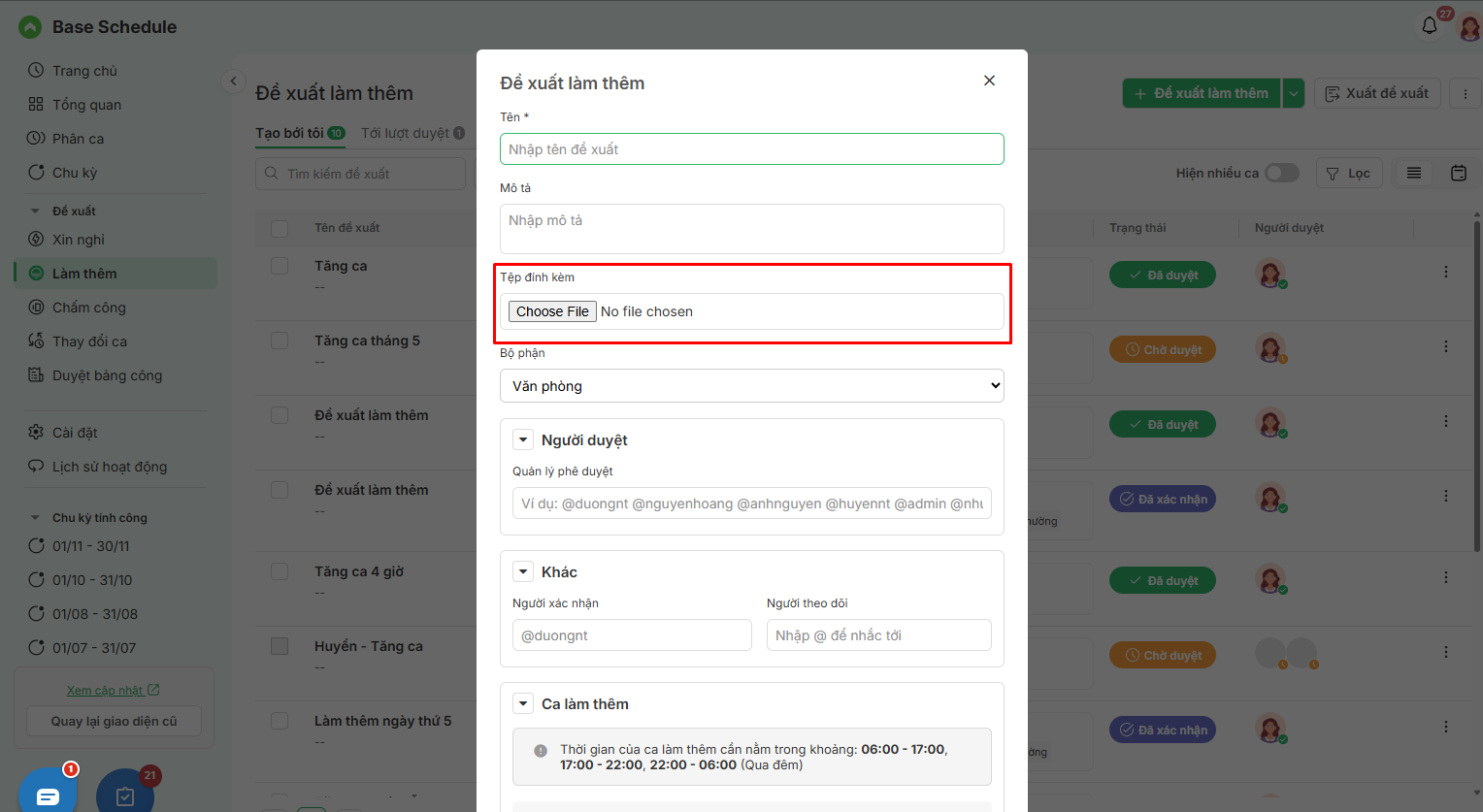The image size is (1483, 812).
Task: Click Xuất đề xuất export button
Action: point(1377,93)
